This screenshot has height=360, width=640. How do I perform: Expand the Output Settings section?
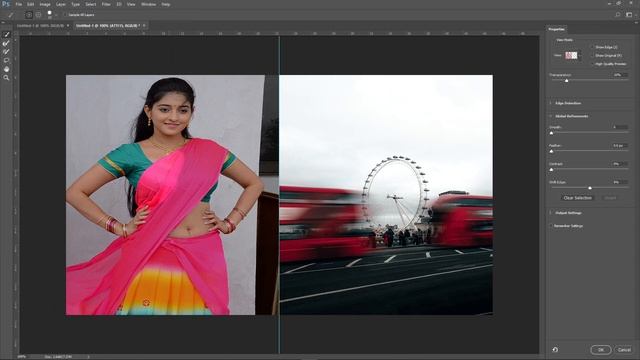pos(551,213)
